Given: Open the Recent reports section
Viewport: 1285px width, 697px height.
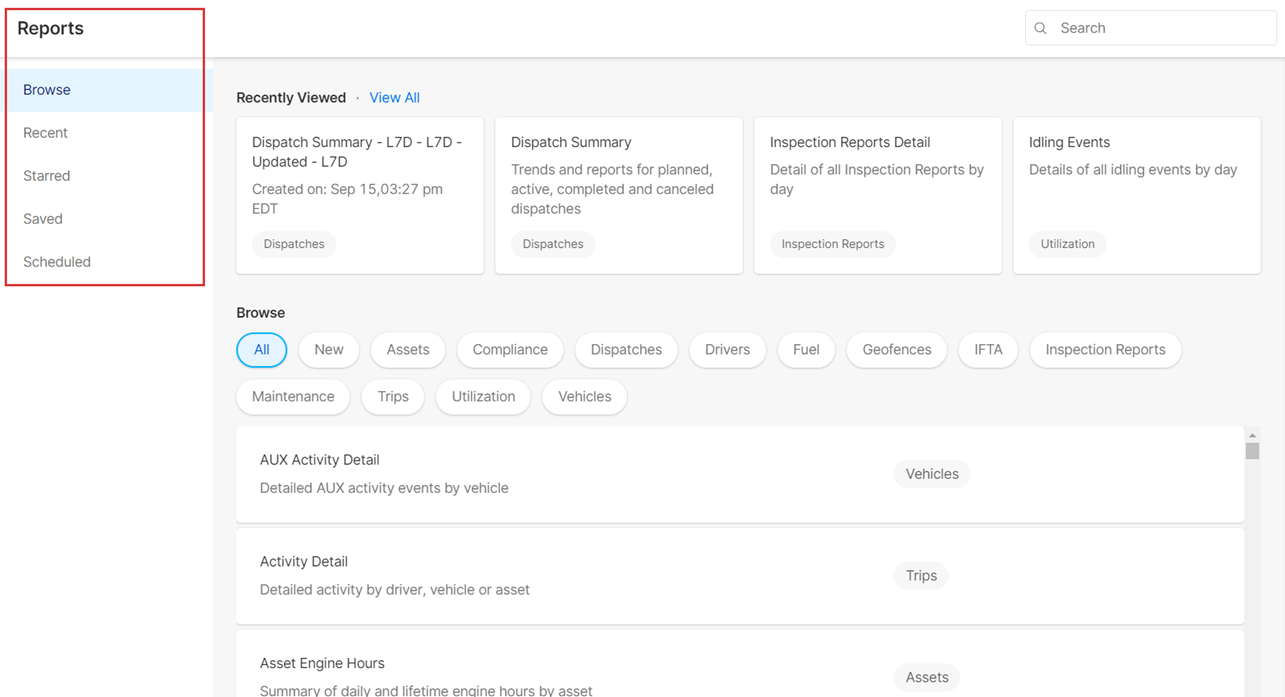Looking at the screenshot, I should 45,132.
